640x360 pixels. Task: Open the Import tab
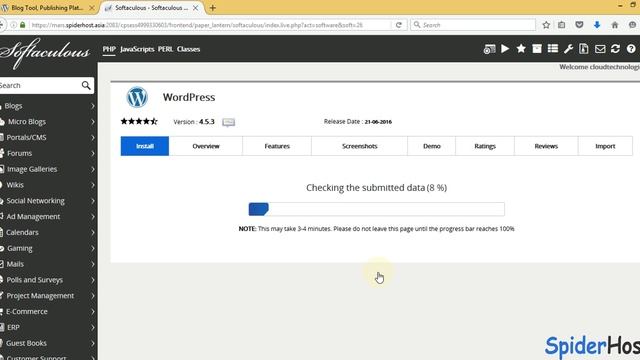[x=605, y=146]
